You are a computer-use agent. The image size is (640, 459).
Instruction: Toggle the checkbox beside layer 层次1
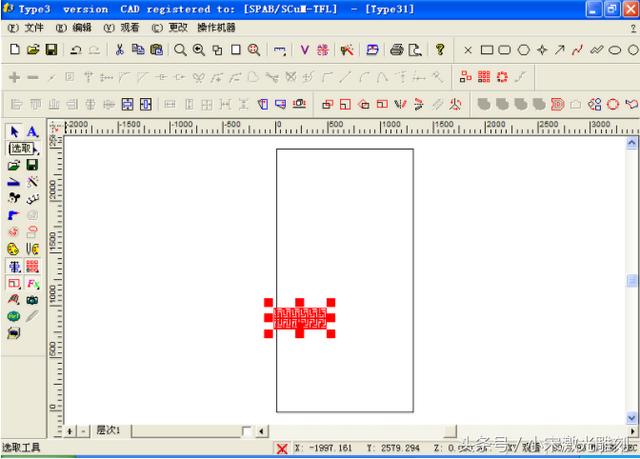click(x=247, y=431)
